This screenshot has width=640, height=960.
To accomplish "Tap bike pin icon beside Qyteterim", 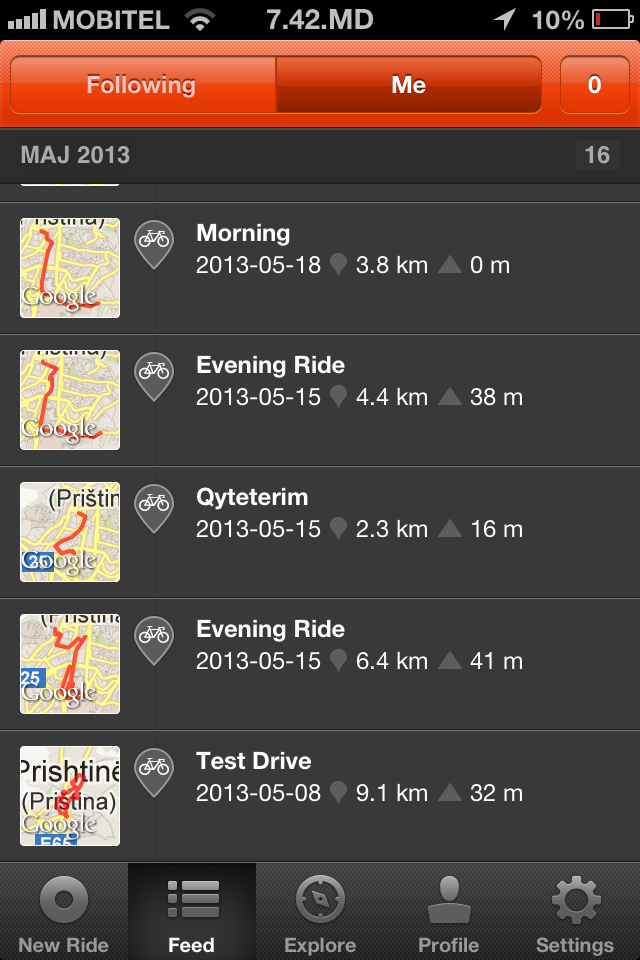I will tap(154, 506).
